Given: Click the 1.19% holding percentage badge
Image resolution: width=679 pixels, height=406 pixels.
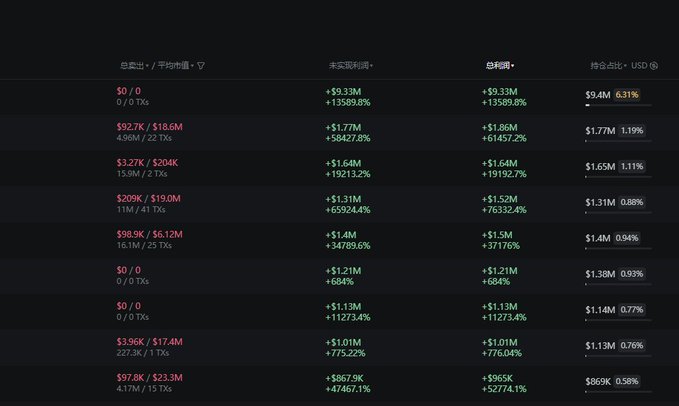Looking at the screenshot, I should click(631, 130).
